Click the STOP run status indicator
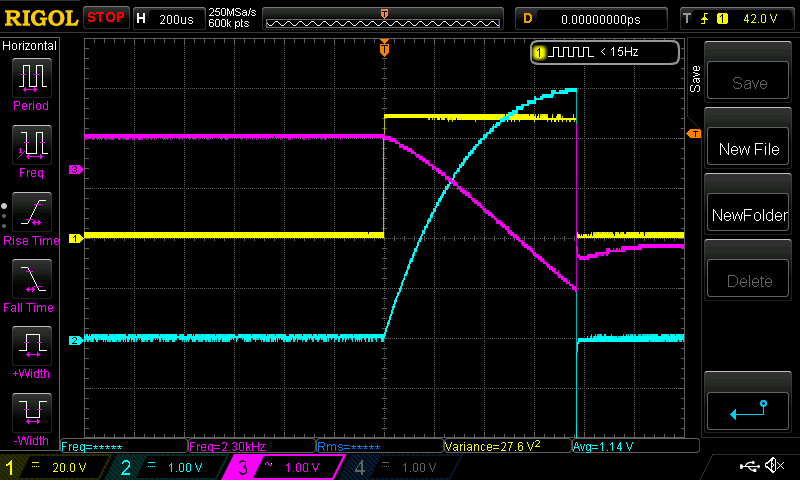800x480 pixels. pyautogui.click(x=106, y=17)
